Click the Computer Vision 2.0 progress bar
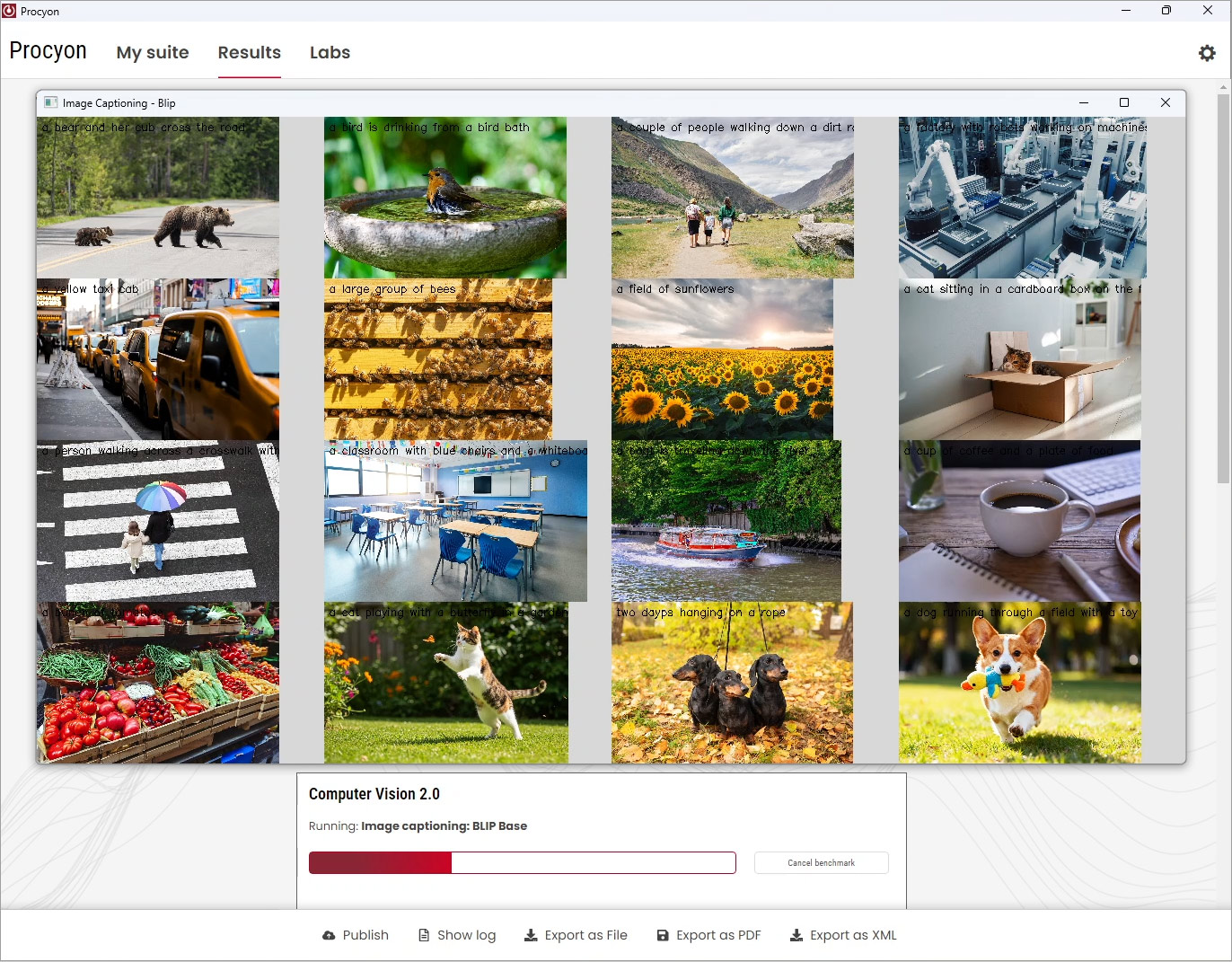This screenshot has height=962, width=1232. tap(521, 862)
